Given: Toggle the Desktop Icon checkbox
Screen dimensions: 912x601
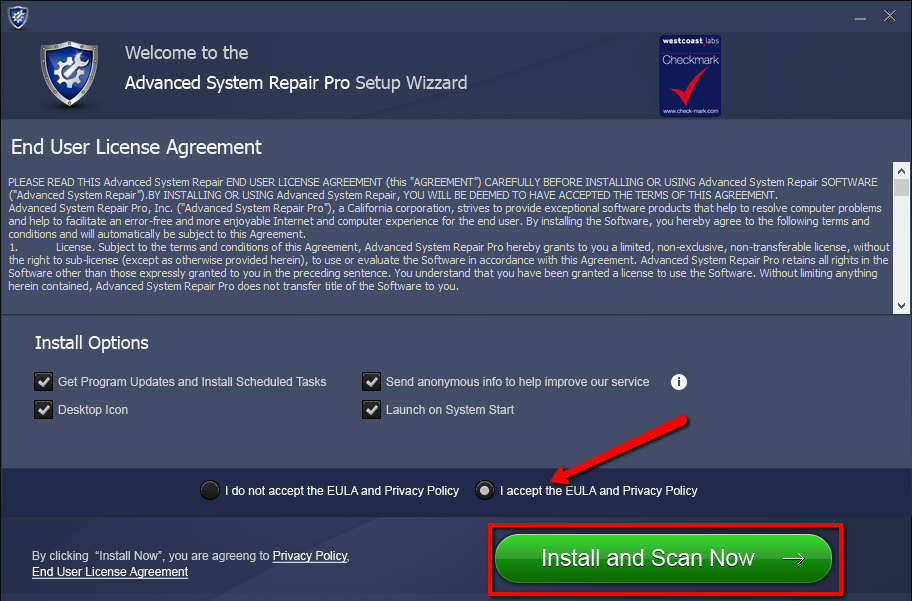Looking at the screenshot, I should (44, 410).
